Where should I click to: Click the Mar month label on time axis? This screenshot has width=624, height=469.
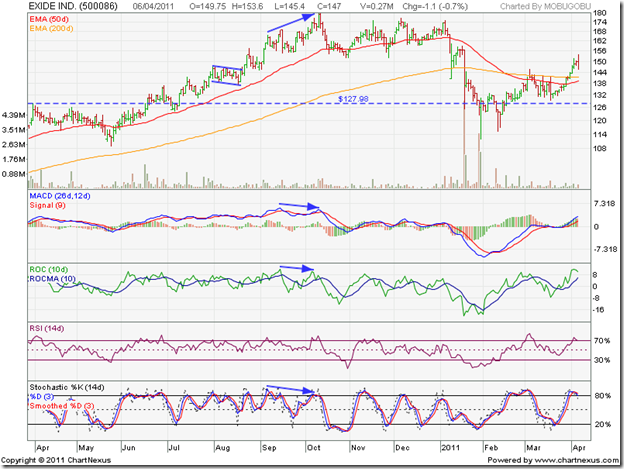click(533, 448)
